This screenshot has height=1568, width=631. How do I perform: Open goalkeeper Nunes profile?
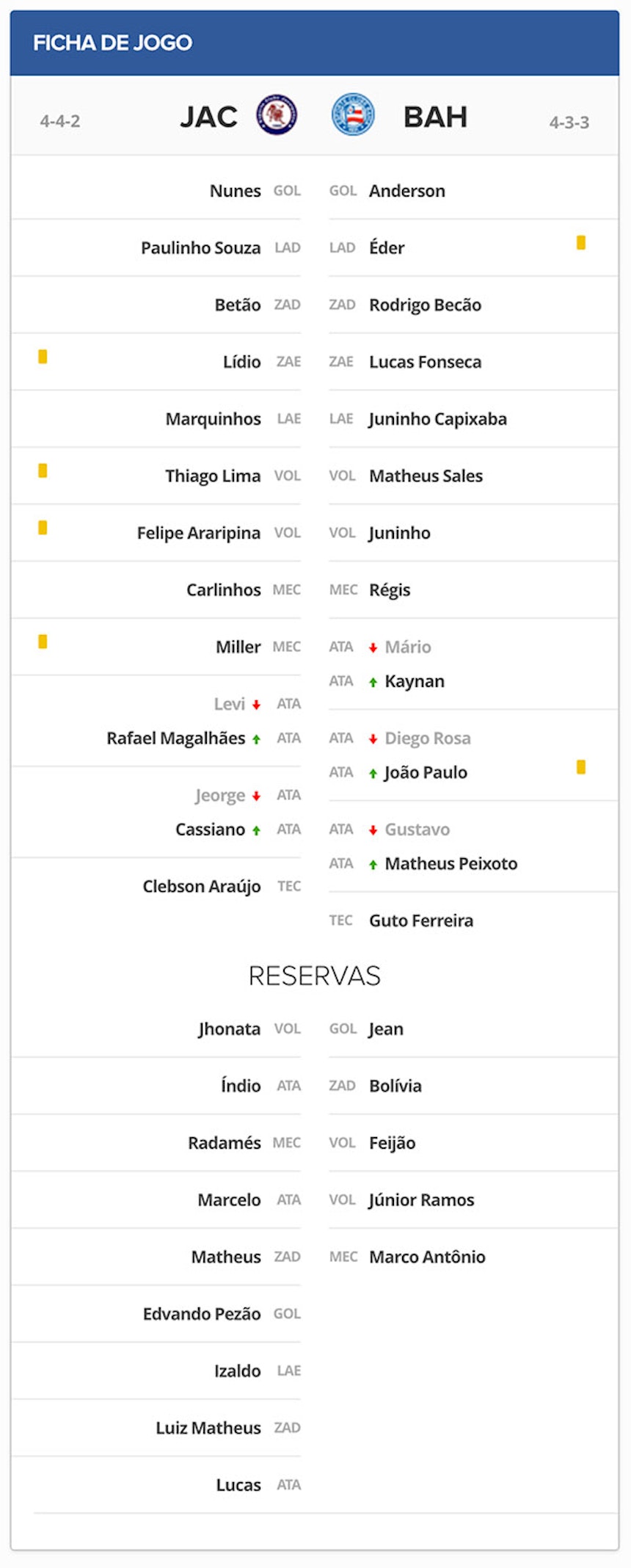(235, 191)
